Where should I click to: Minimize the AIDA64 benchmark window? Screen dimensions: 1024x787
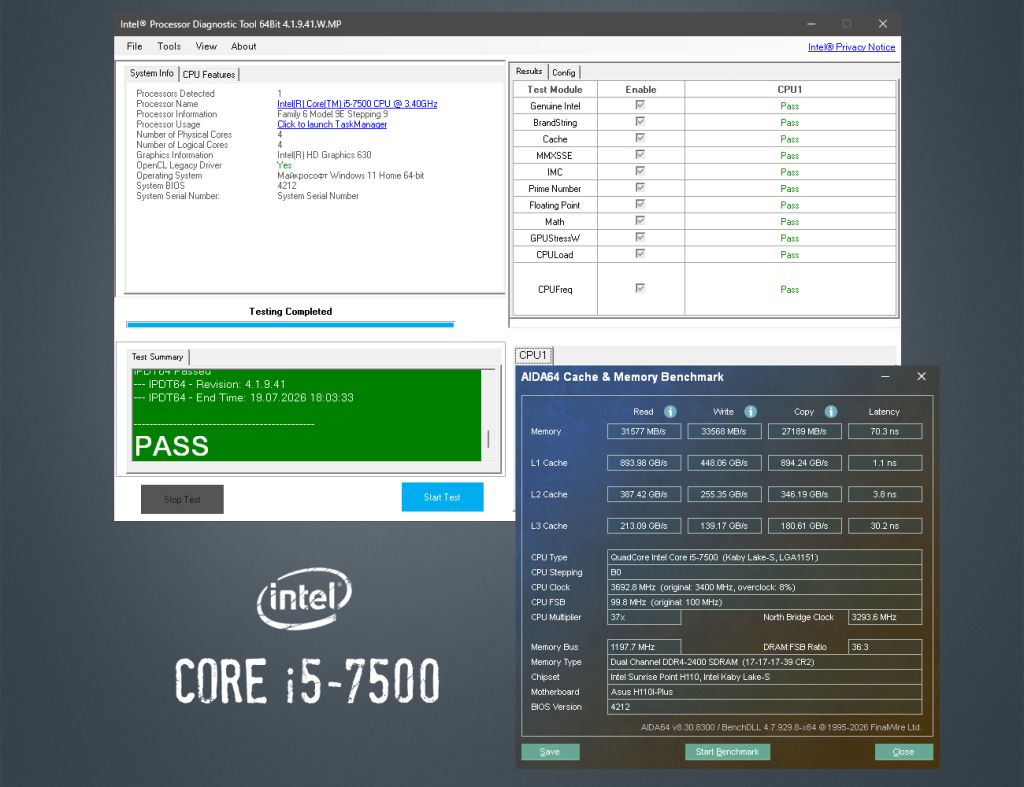(x=886, y=376)
